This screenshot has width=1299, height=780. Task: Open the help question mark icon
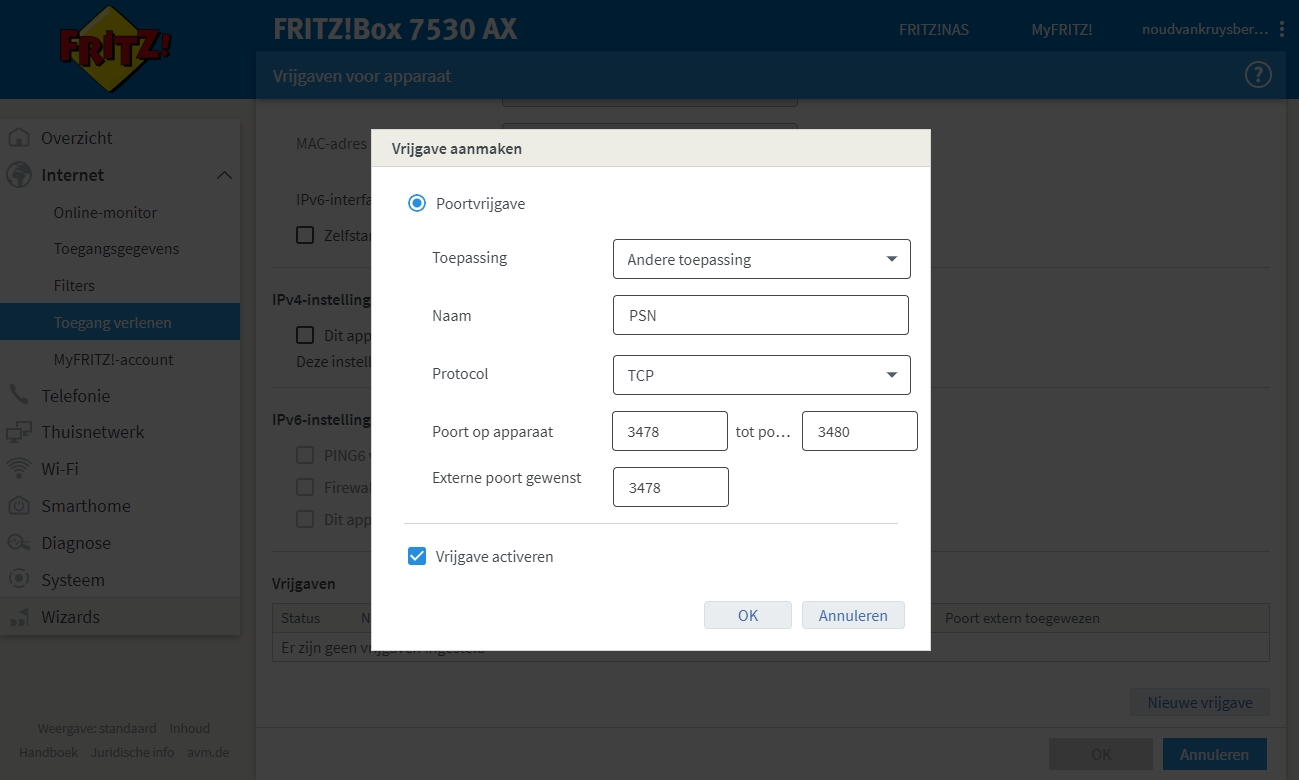point(1257,74)
